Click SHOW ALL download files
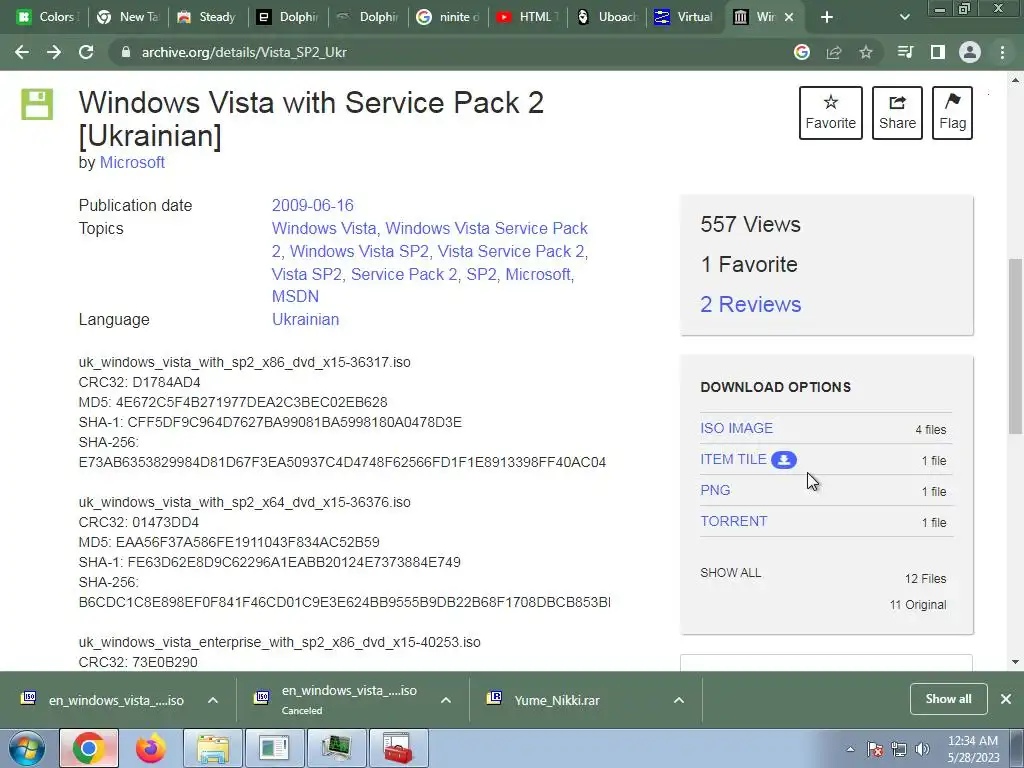This screenshot has width=1024, height=768. pos(730,573)
